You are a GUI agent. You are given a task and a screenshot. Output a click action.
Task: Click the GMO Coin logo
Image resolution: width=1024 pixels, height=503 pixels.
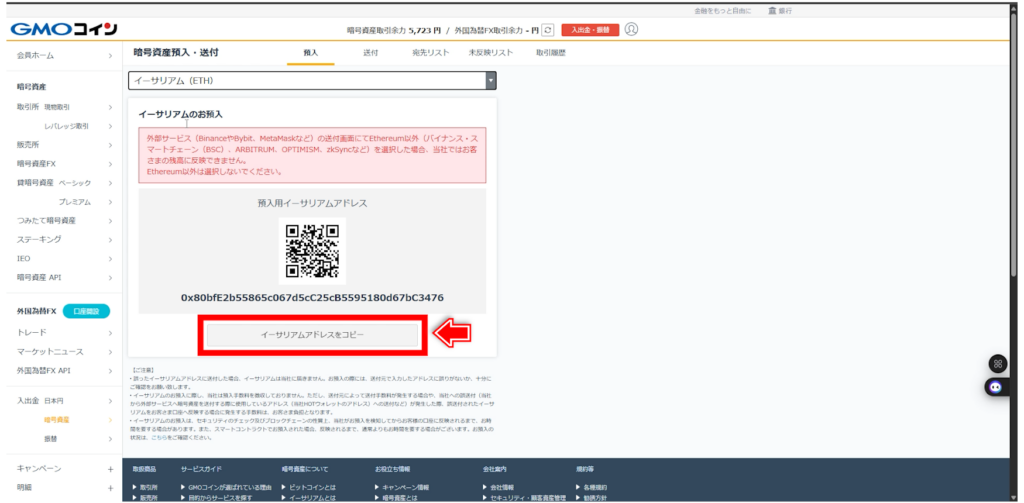[x=64, y=29]
